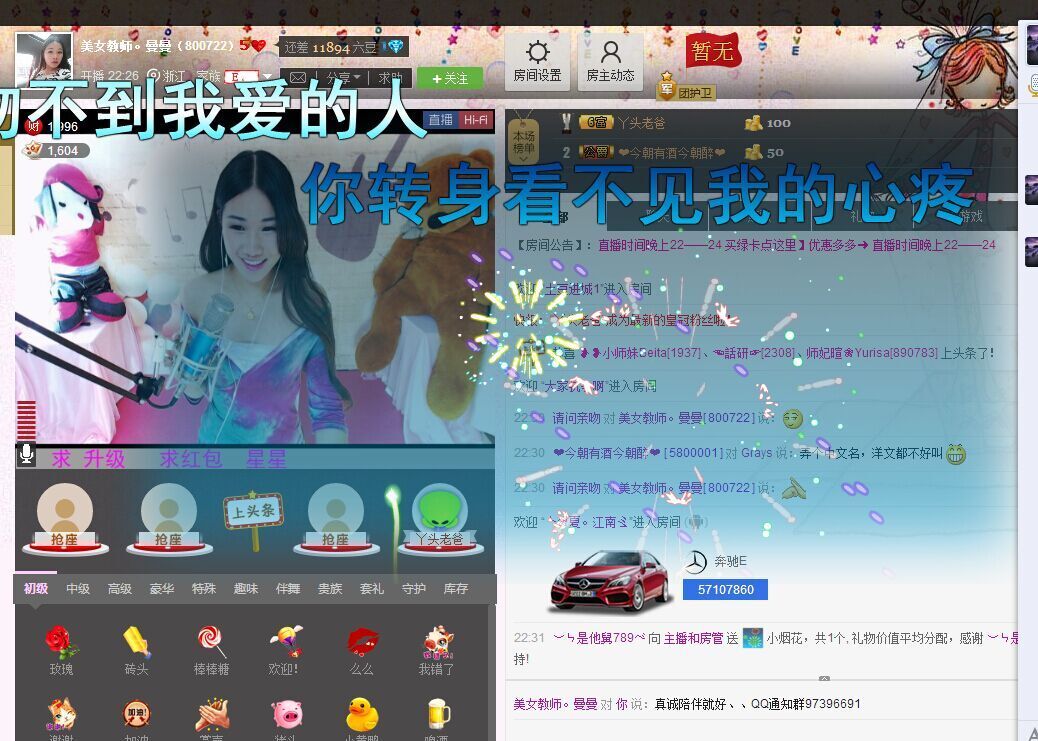Open 房间设置 room settings gear
Screen dimensions: 1038x741
537,62
